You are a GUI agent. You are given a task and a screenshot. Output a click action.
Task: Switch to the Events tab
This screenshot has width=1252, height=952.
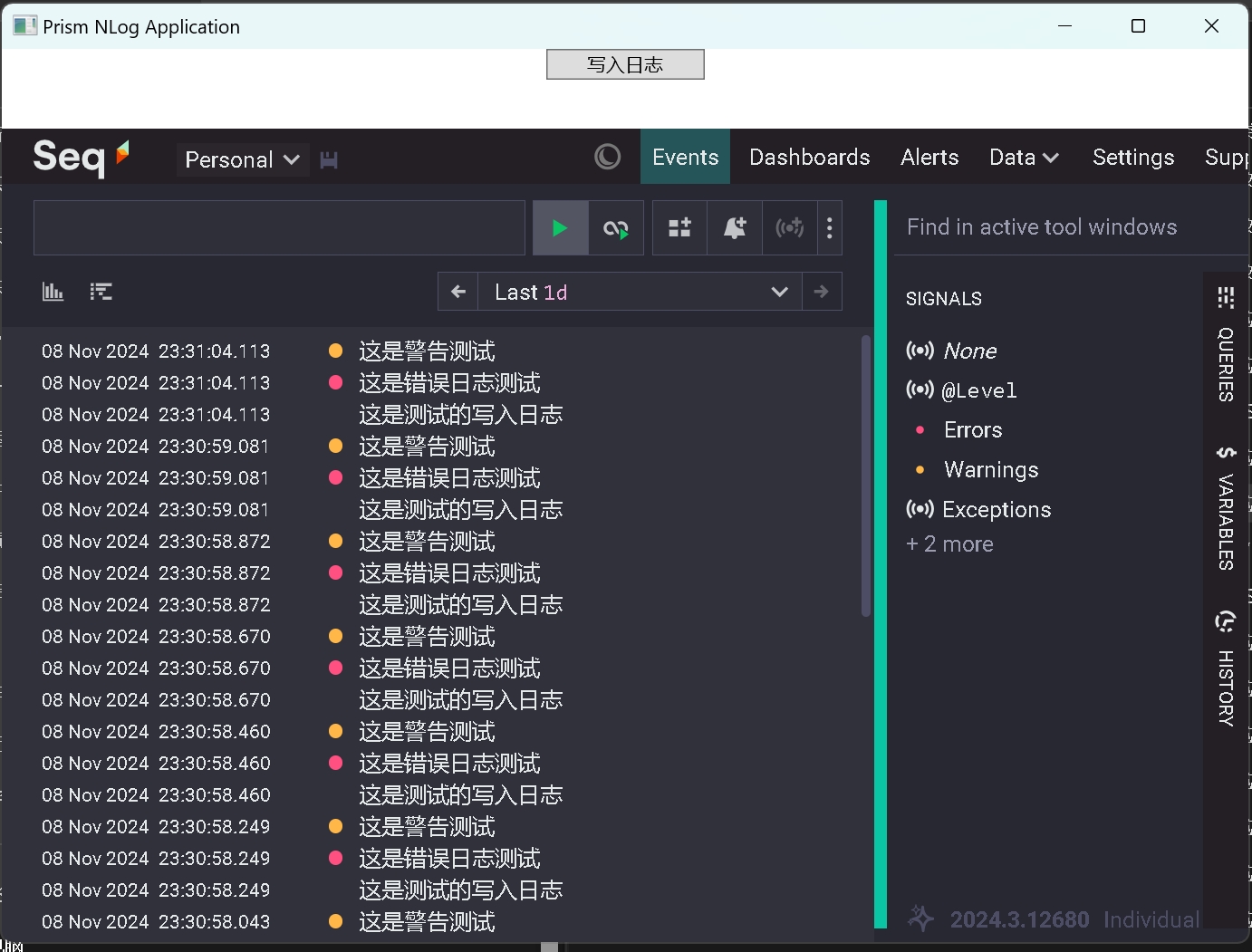(x=685, y=157)
